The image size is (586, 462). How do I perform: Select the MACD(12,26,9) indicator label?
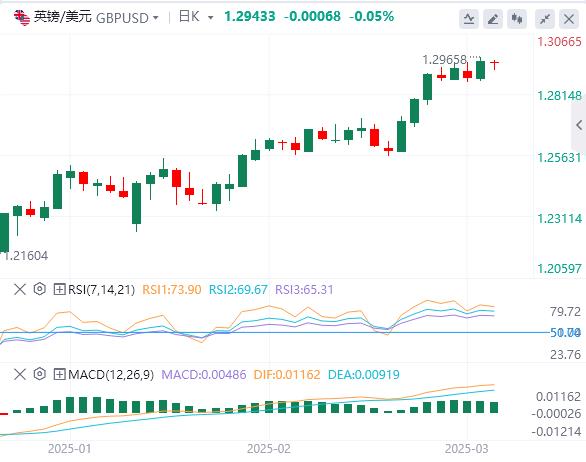pyautogui.click(x=111, y=374)
